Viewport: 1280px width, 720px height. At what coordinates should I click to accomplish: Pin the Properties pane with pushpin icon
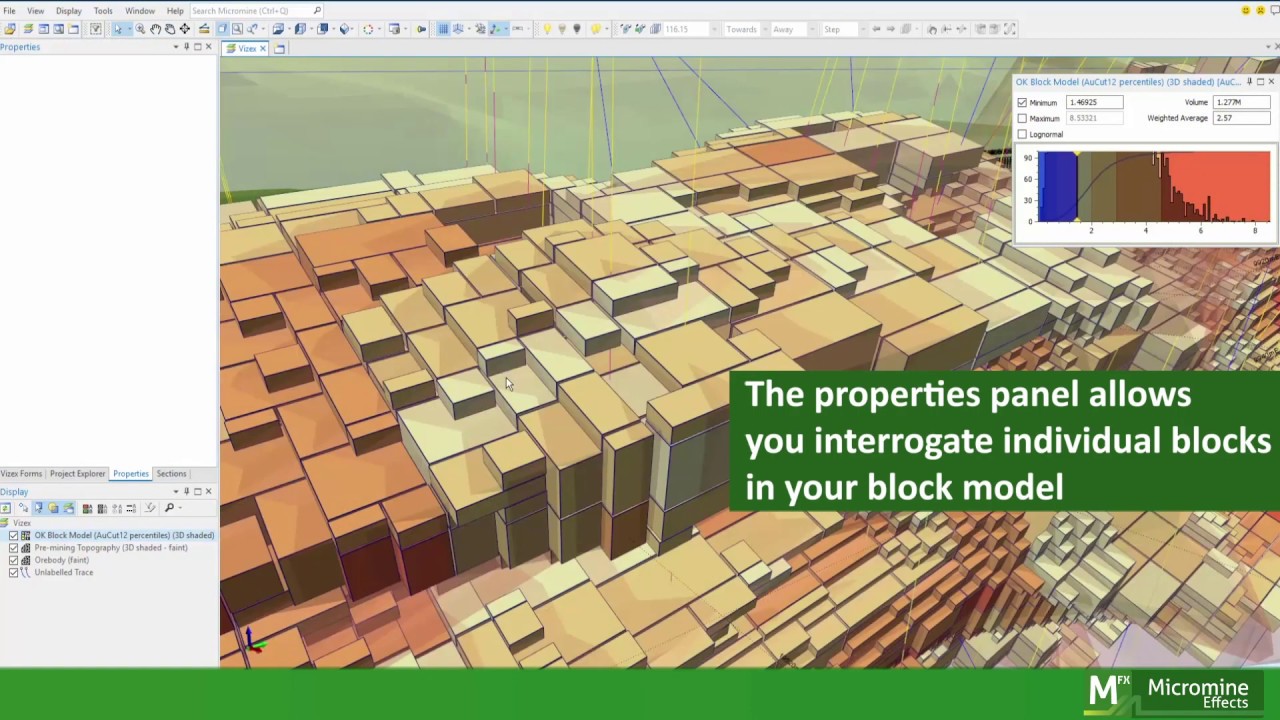pos(186,47)
